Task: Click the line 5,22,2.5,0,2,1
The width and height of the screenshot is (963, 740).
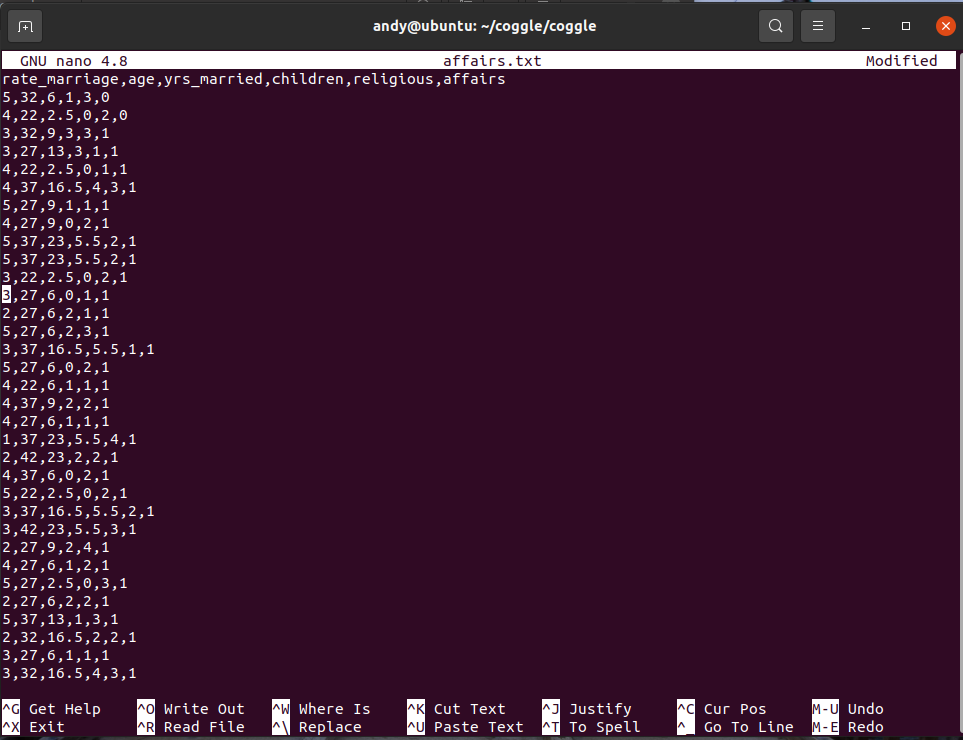Action: (x=65, y=494)
